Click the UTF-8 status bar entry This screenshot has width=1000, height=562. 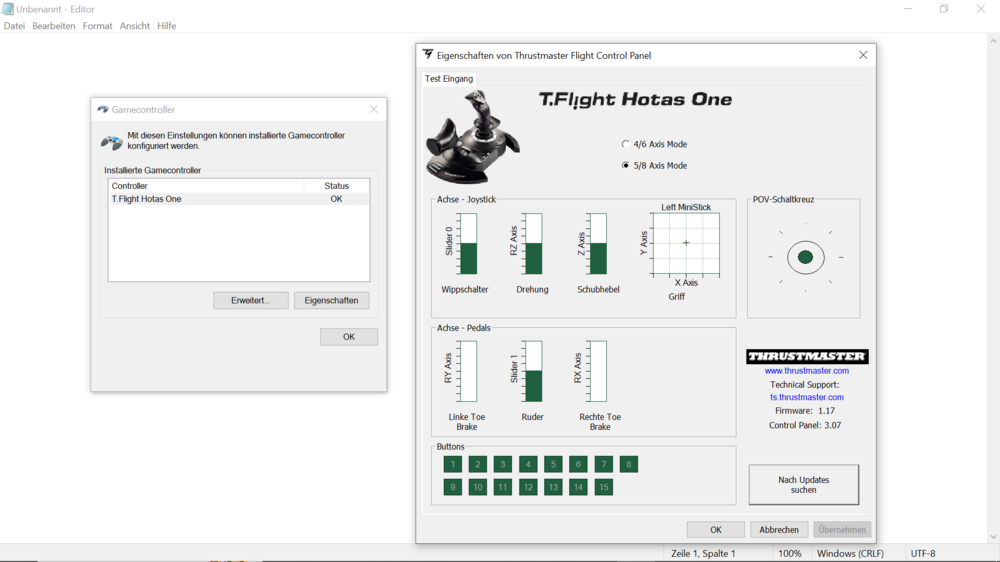tap(923, 554)
